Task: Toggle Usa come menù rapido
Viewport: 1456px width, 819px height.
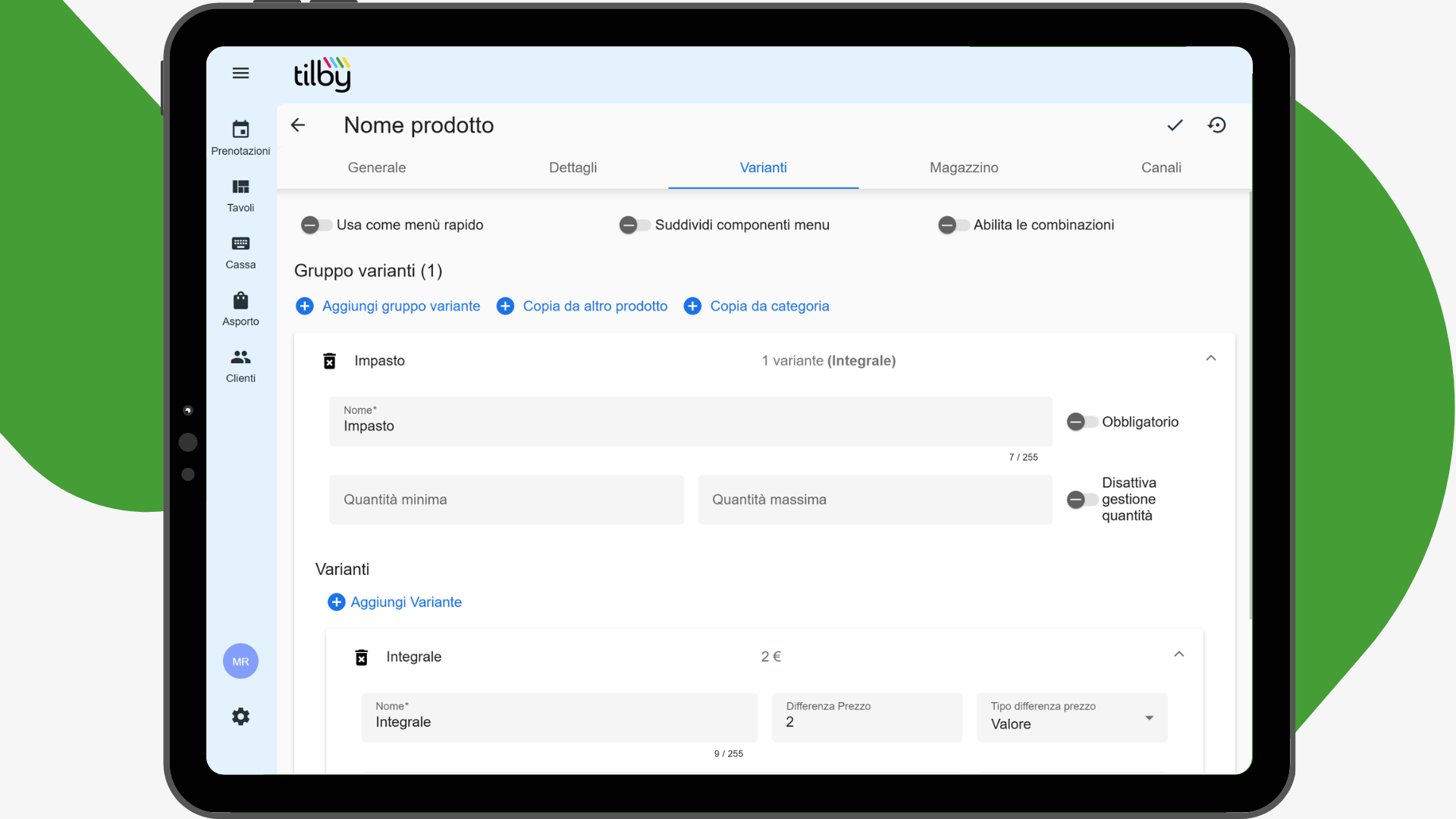Action: (x=316, y=225)
